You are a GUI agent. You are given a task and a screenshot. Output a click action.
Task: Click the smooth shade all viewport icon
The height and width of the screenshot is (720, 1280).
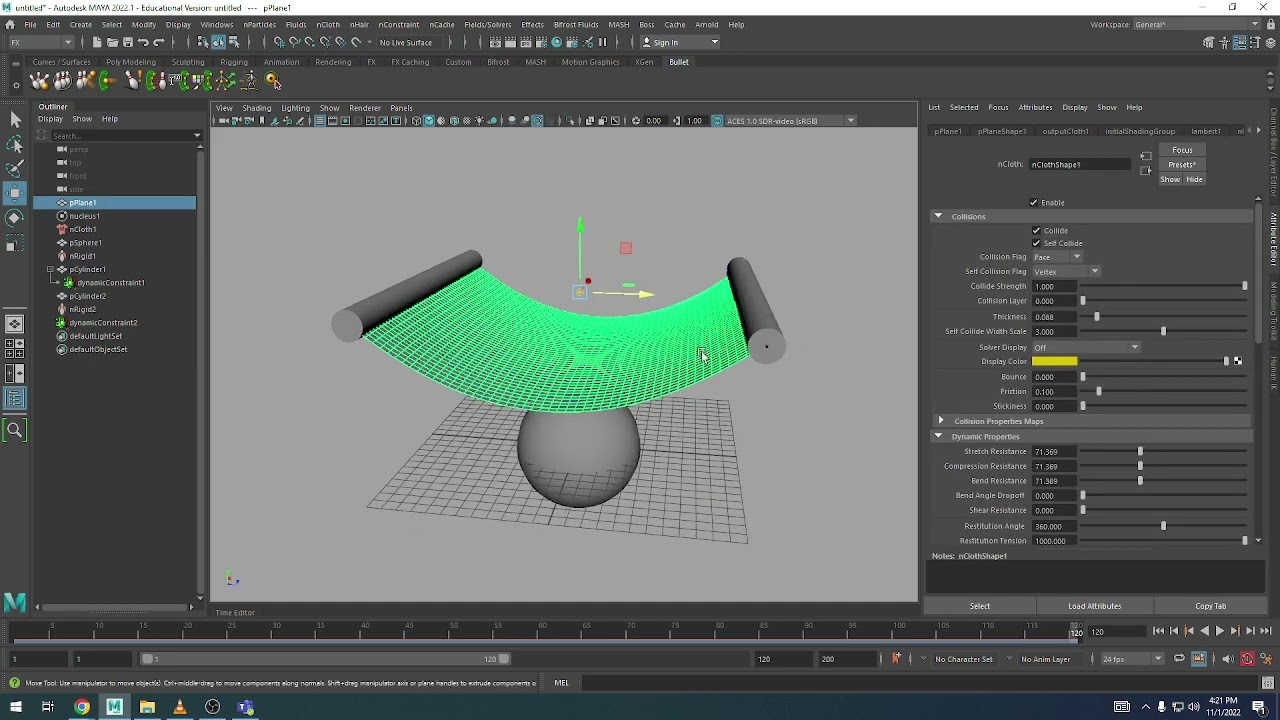coord(429,121)
